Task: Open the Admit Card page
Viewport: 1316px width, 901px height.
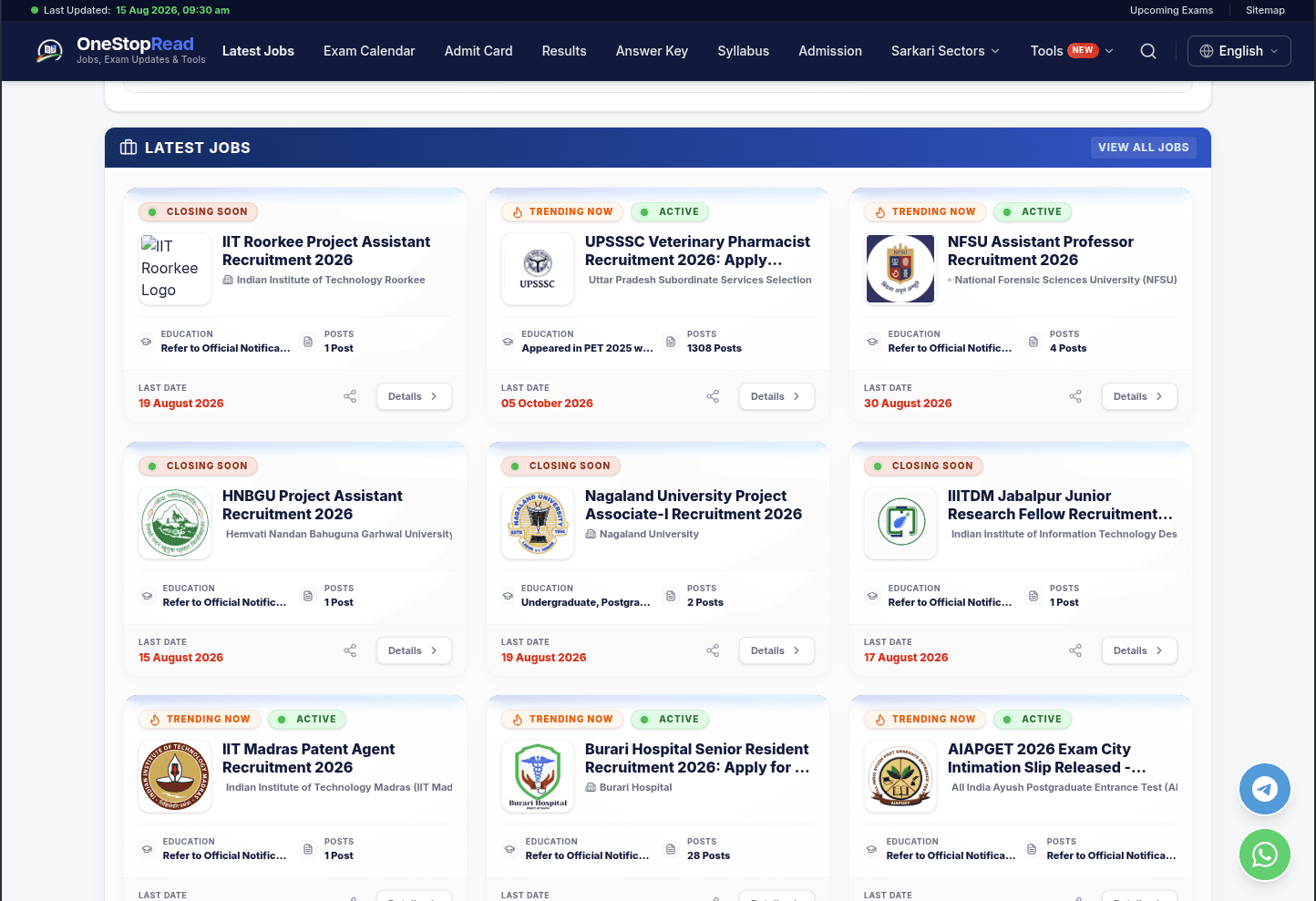Action: pos(478,51)
